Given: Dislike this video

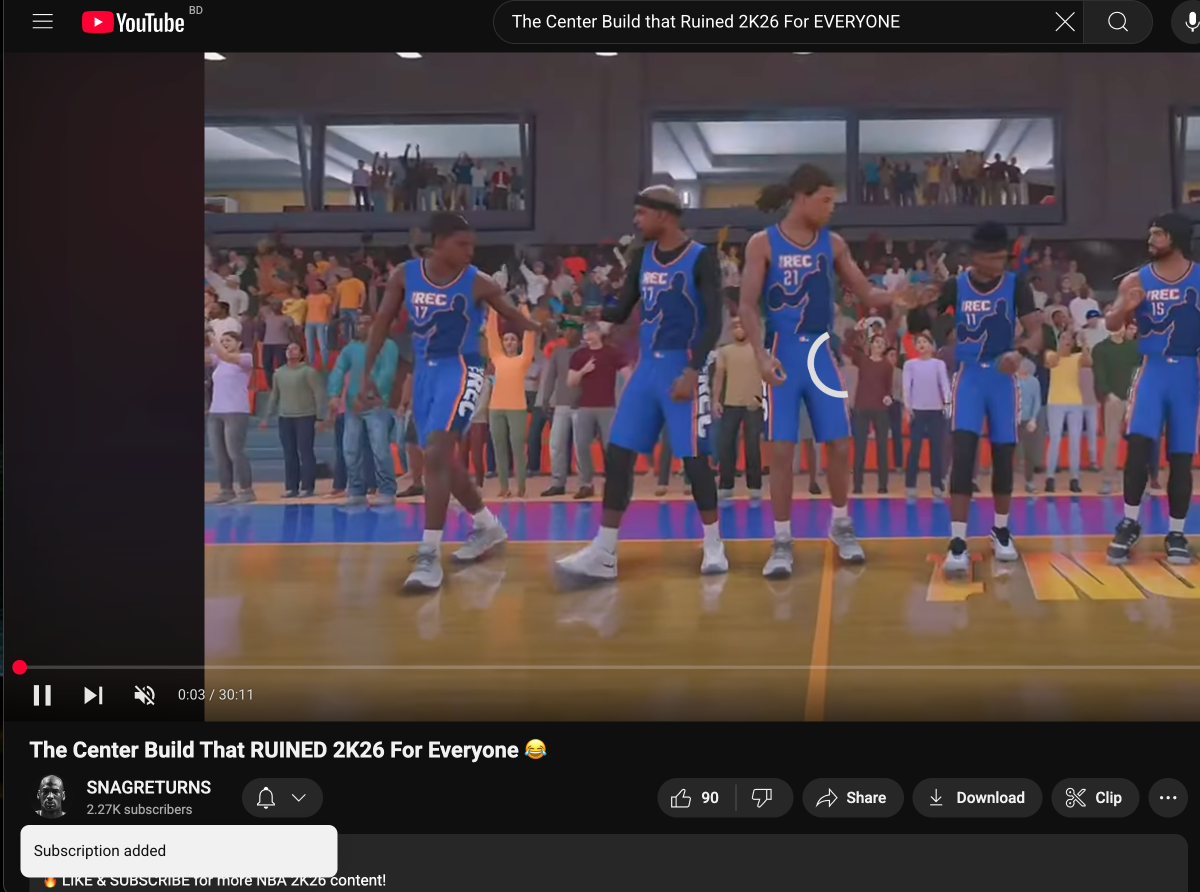Looking at the screenshot, I should tap(763, 798).
